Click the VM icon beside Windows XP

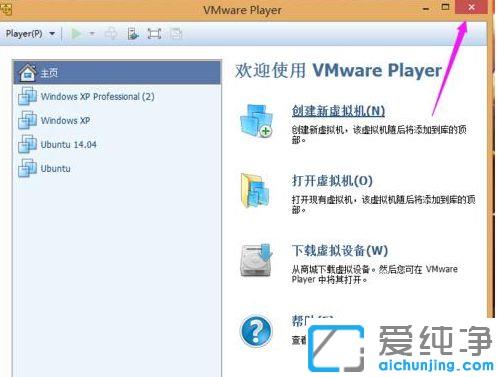click(x=27, y=120)
